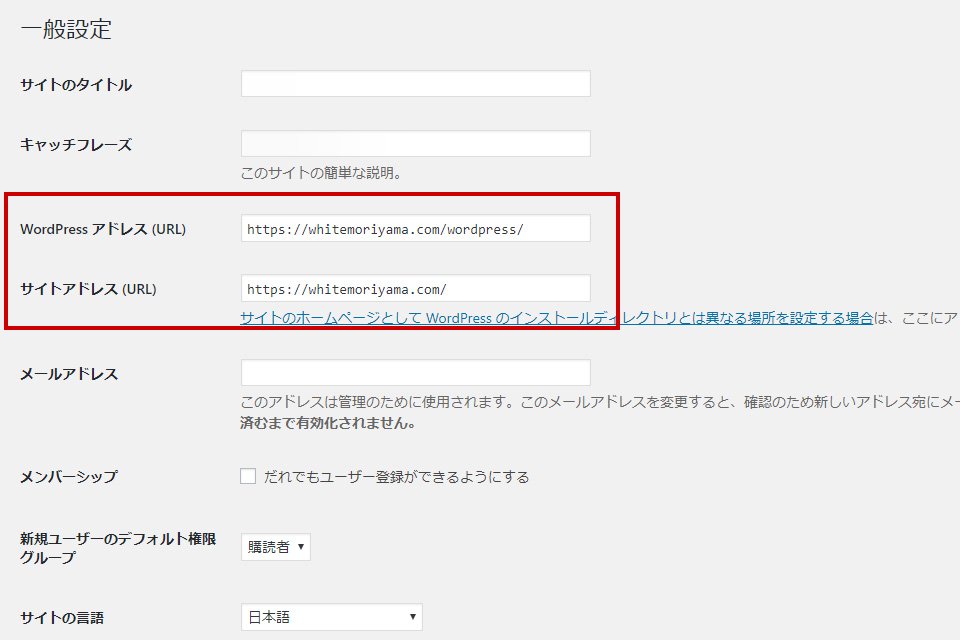Click the メンバーシップ row label
Viewport: 960px width, 640px height.
(69, 477)
